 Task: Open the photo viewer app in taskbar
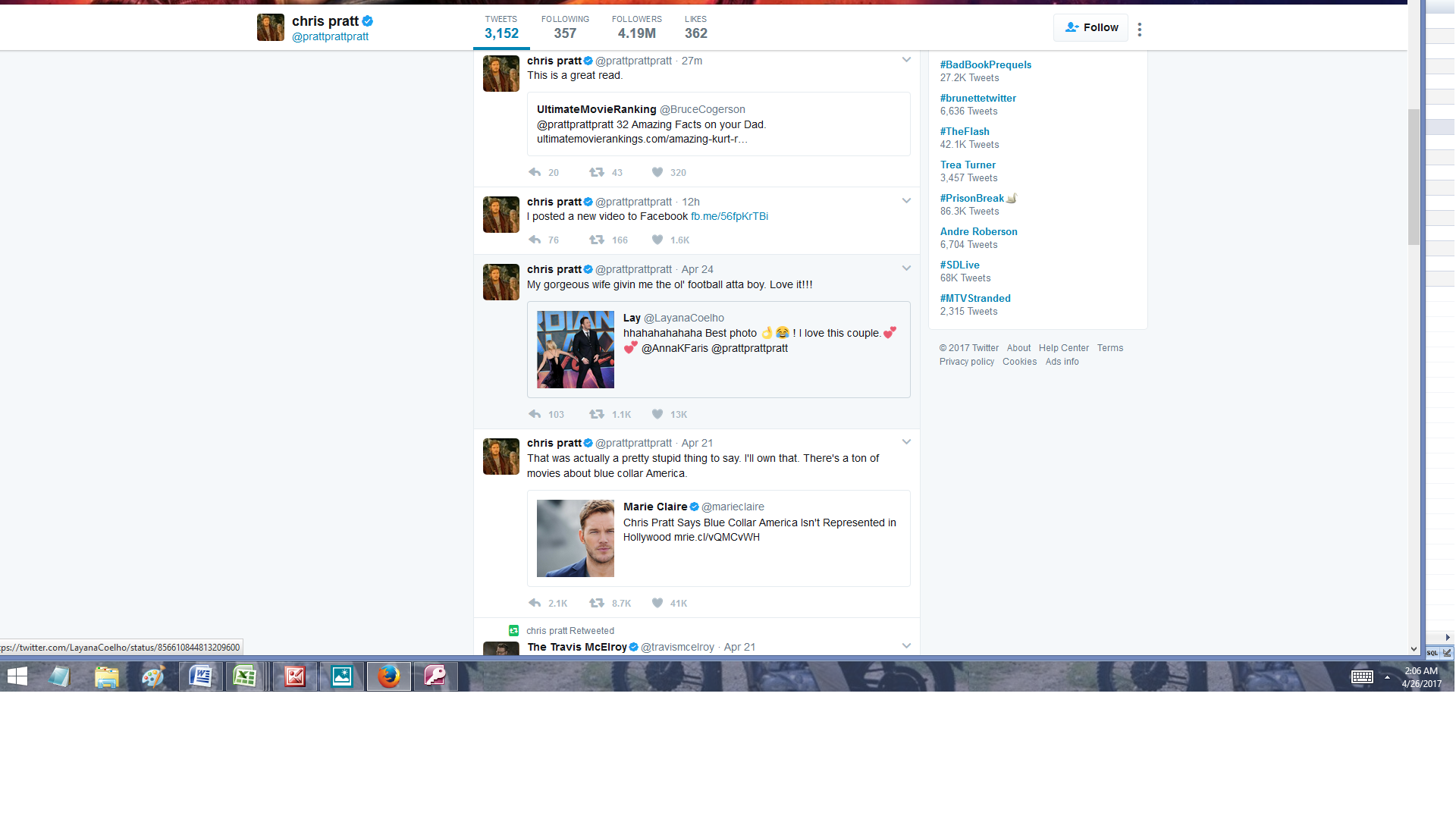click(x=342, y=676)
